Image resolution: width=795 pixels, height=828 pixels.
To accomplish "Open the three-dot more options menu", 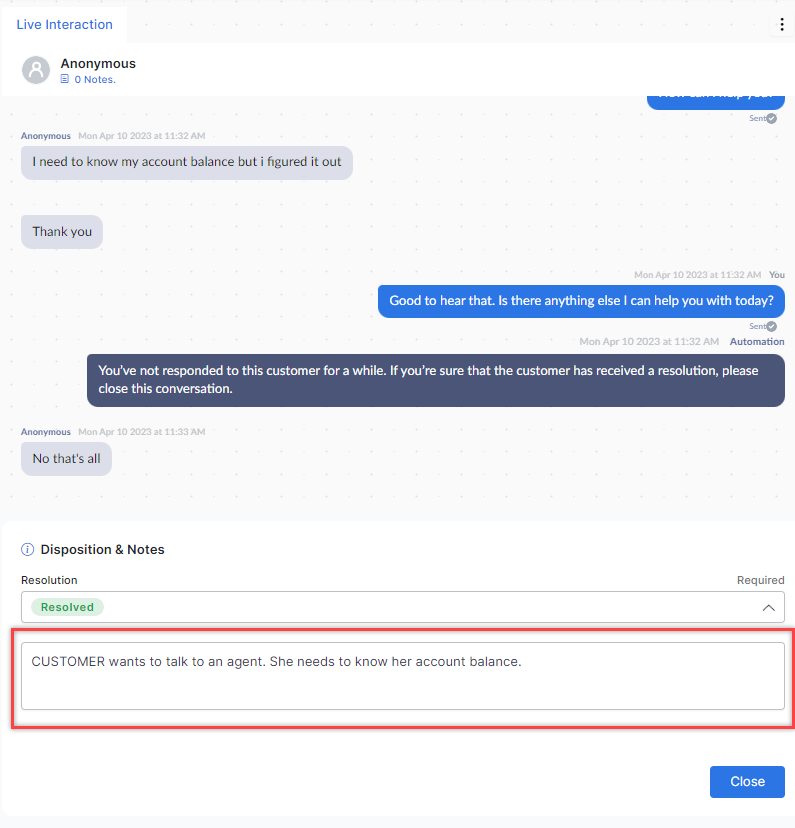I will click(782, 24).
